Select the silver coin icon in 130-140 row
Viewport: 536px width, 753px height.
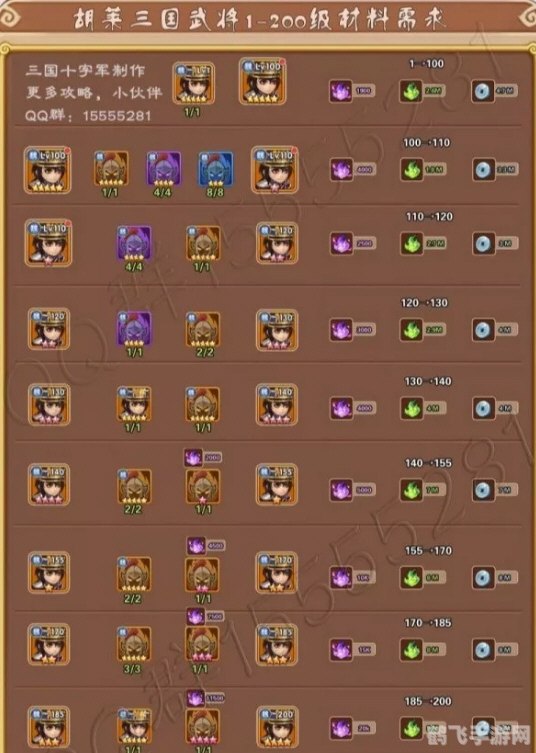point(483,408)
